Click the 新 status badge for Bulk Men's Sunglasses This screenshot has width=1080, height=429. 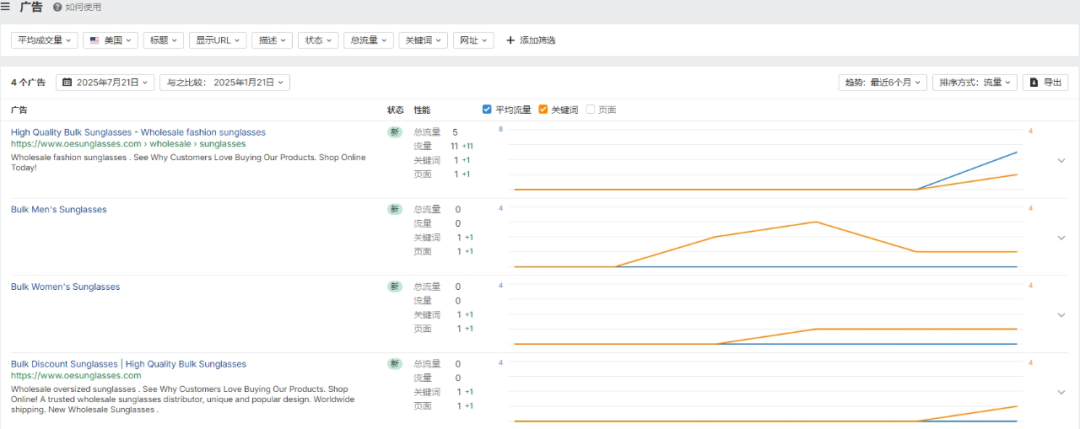395,209
